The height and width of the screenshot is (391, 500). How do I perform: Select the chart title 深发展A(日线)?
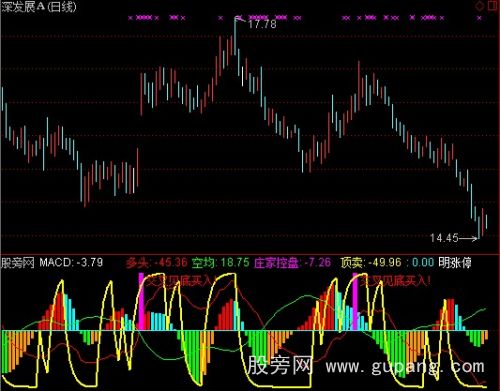pos(39,7)
